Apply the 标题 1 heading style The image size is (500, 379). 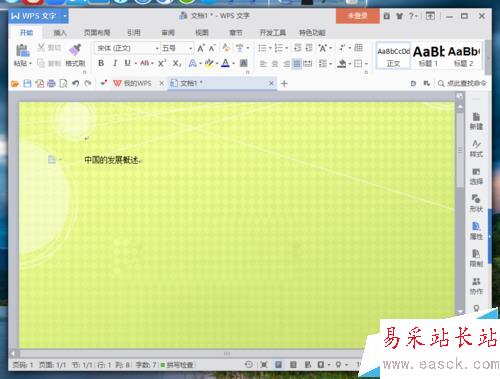(x=428, y=57)
